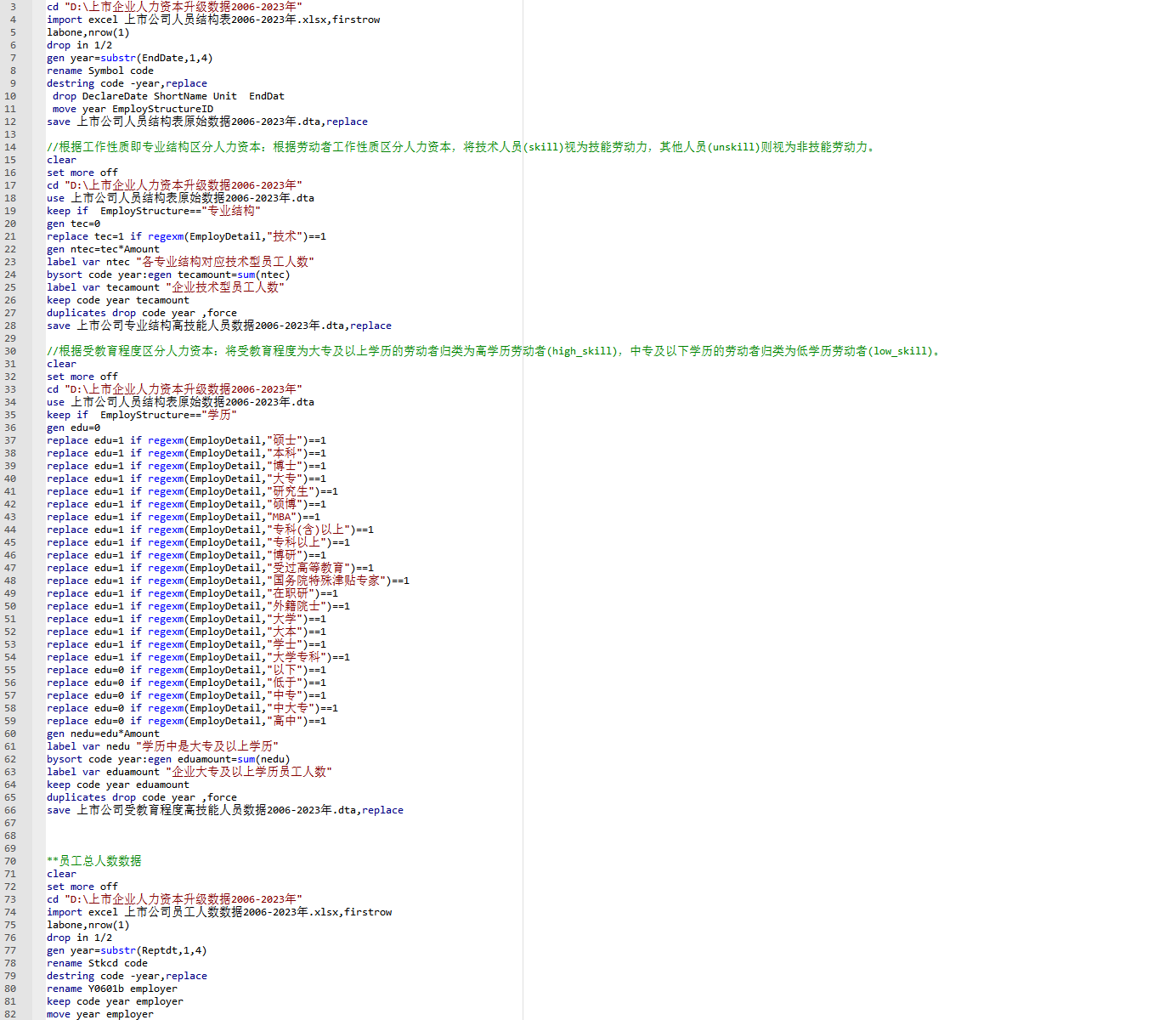Click the import excel 上市公司员工人数数据 line
The width and height of the screenshot is (1176, 1020).
tap(219, 912)
